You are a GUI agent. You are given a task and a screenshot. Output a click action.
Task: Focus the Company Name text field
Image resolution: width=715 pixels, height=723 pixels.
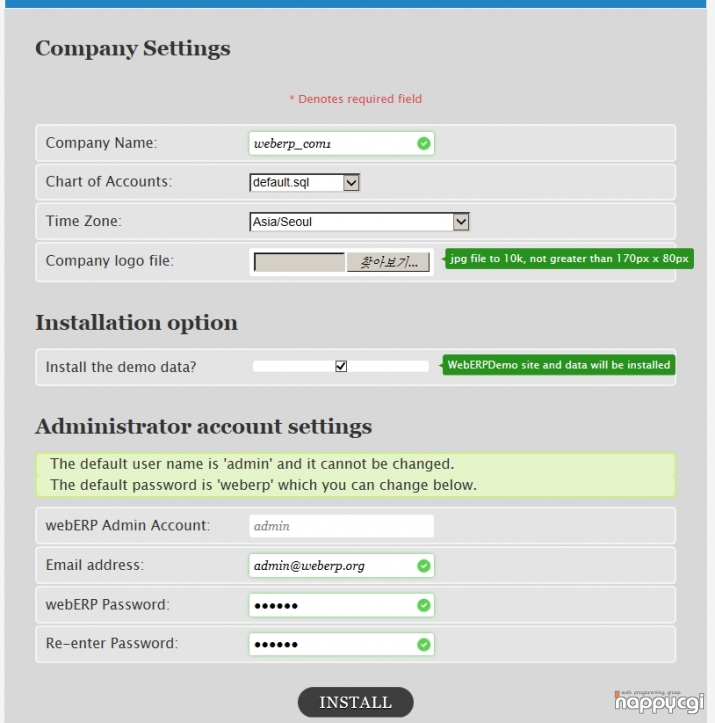tap(341, 143)
